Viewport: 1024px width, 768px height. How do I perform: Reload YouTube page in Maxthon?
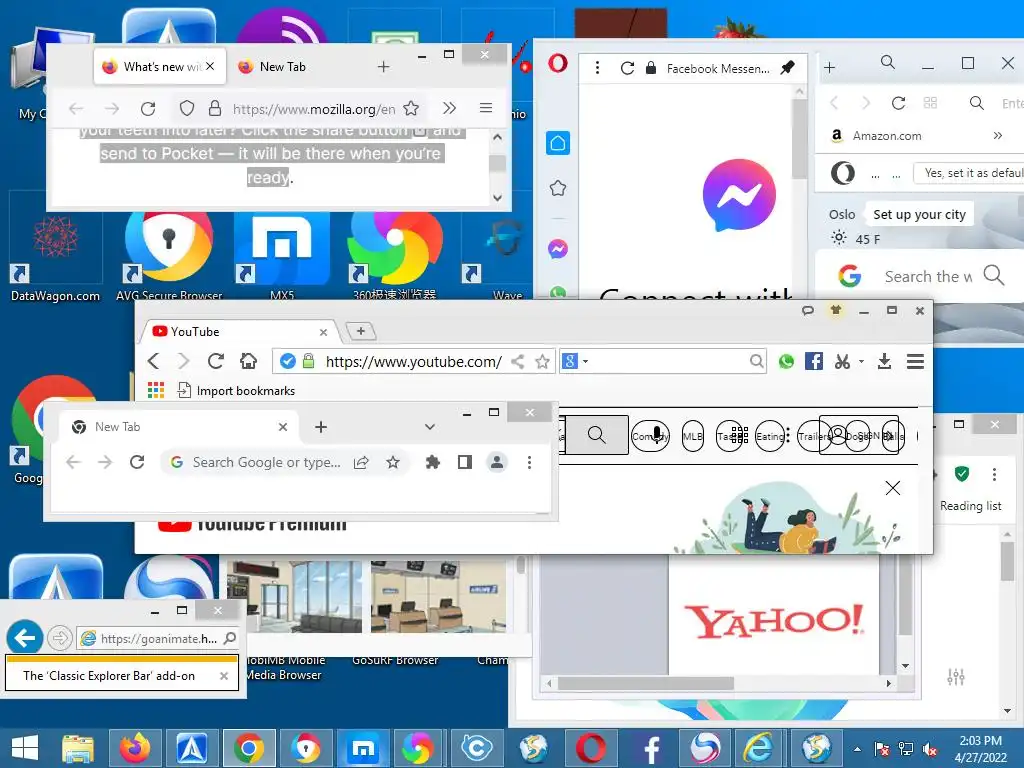(216, 360)
